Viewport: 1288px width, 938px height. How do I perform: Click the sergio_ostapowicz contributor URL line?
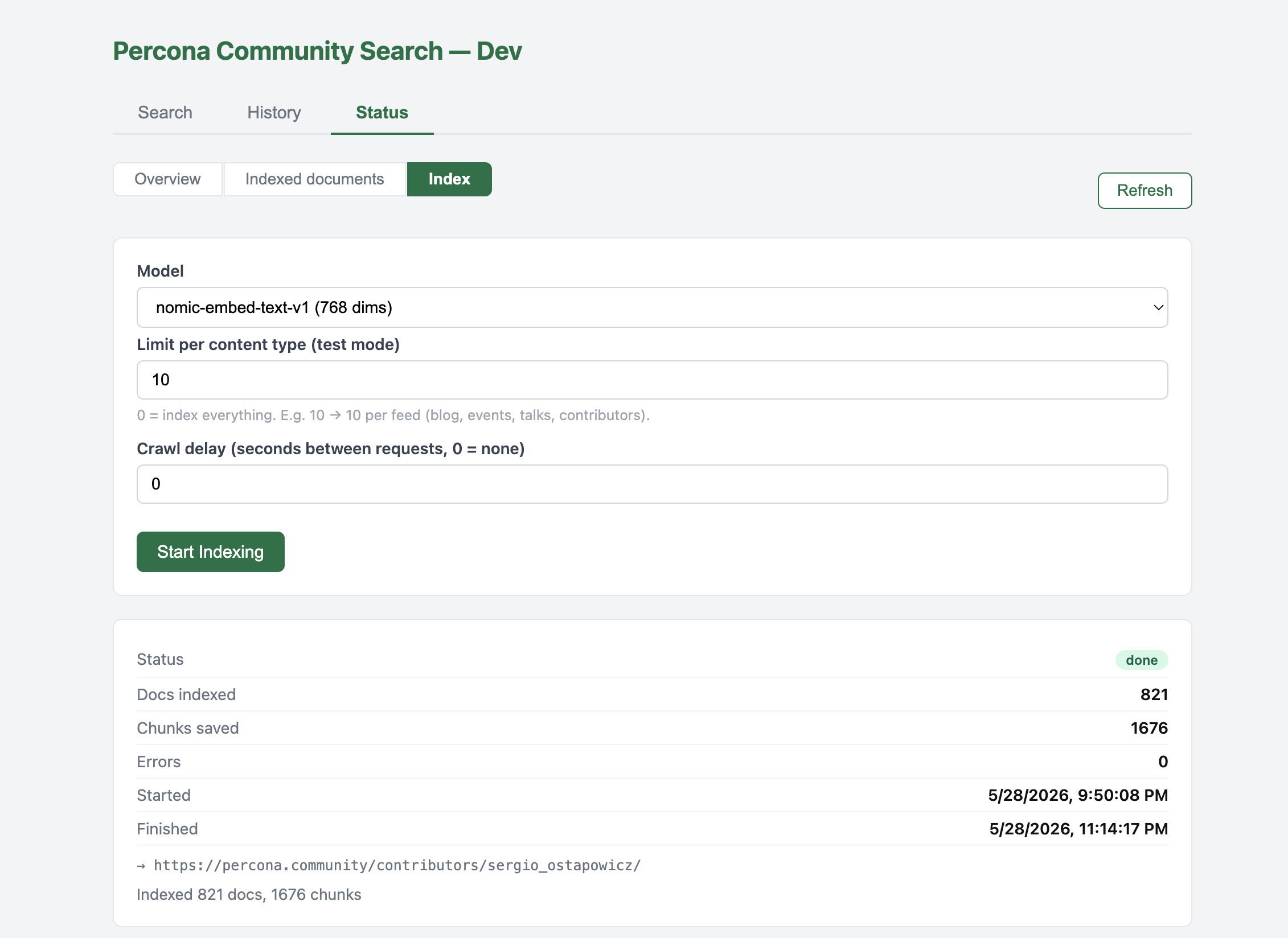pos(389,865)
